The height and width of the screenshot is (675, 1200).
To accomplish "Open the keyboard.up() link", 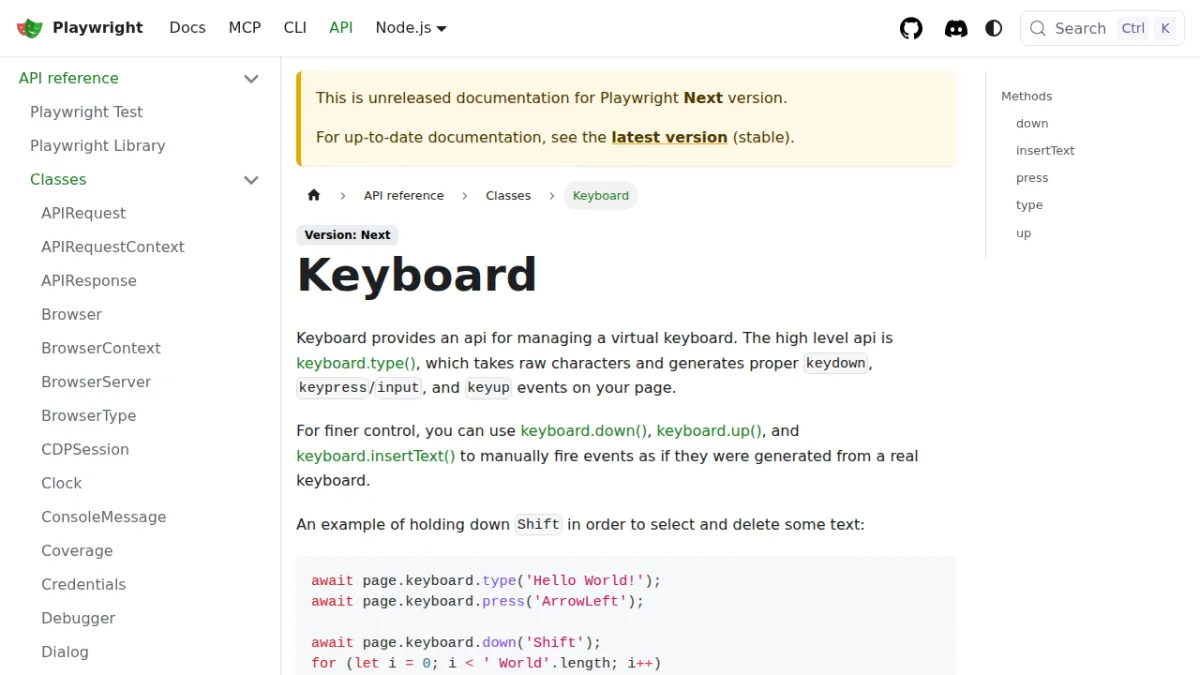I will pyautogui.click(x=709, y=431).
